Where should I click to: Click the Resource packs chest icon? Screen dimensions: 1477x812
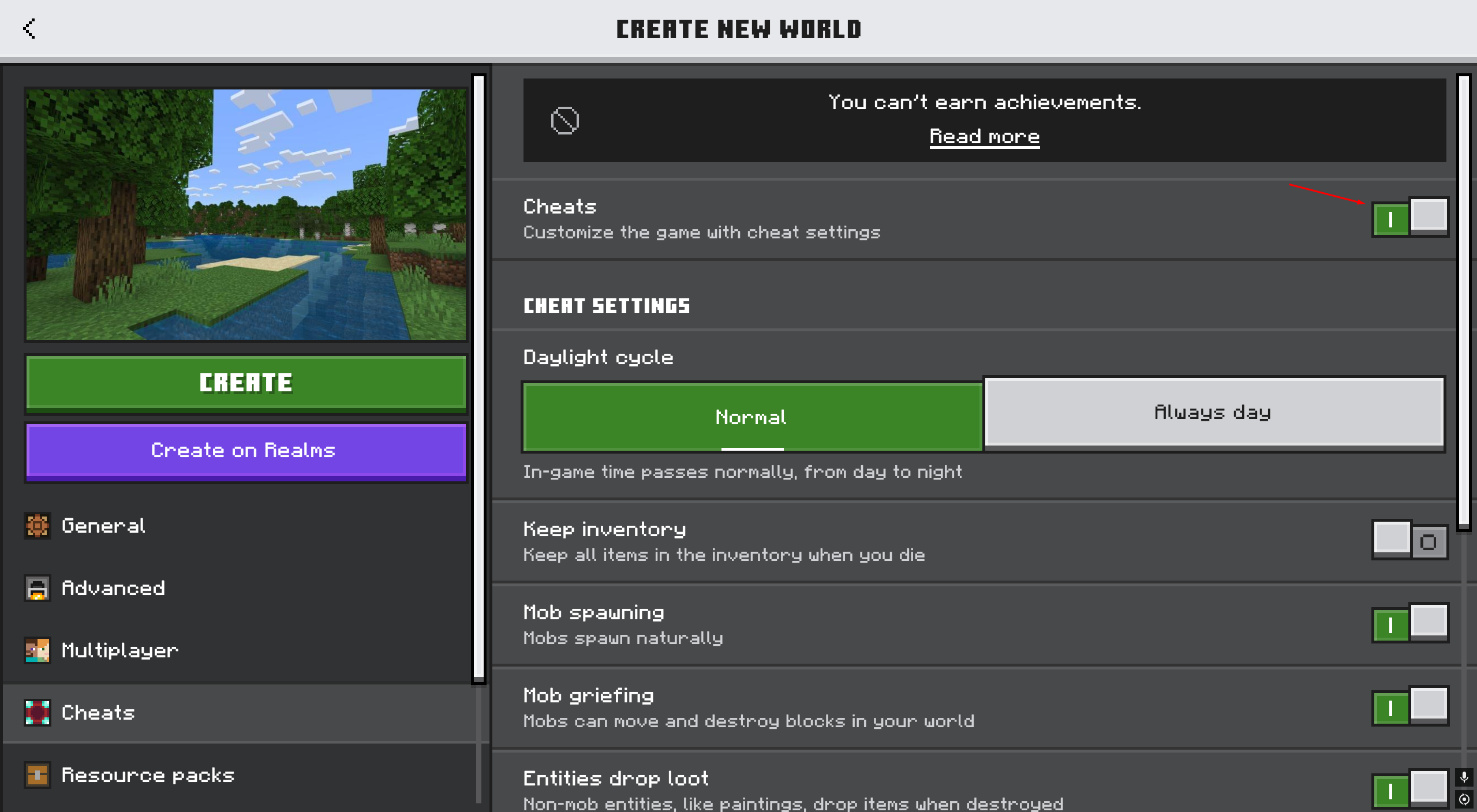click(x=37, y=776)
